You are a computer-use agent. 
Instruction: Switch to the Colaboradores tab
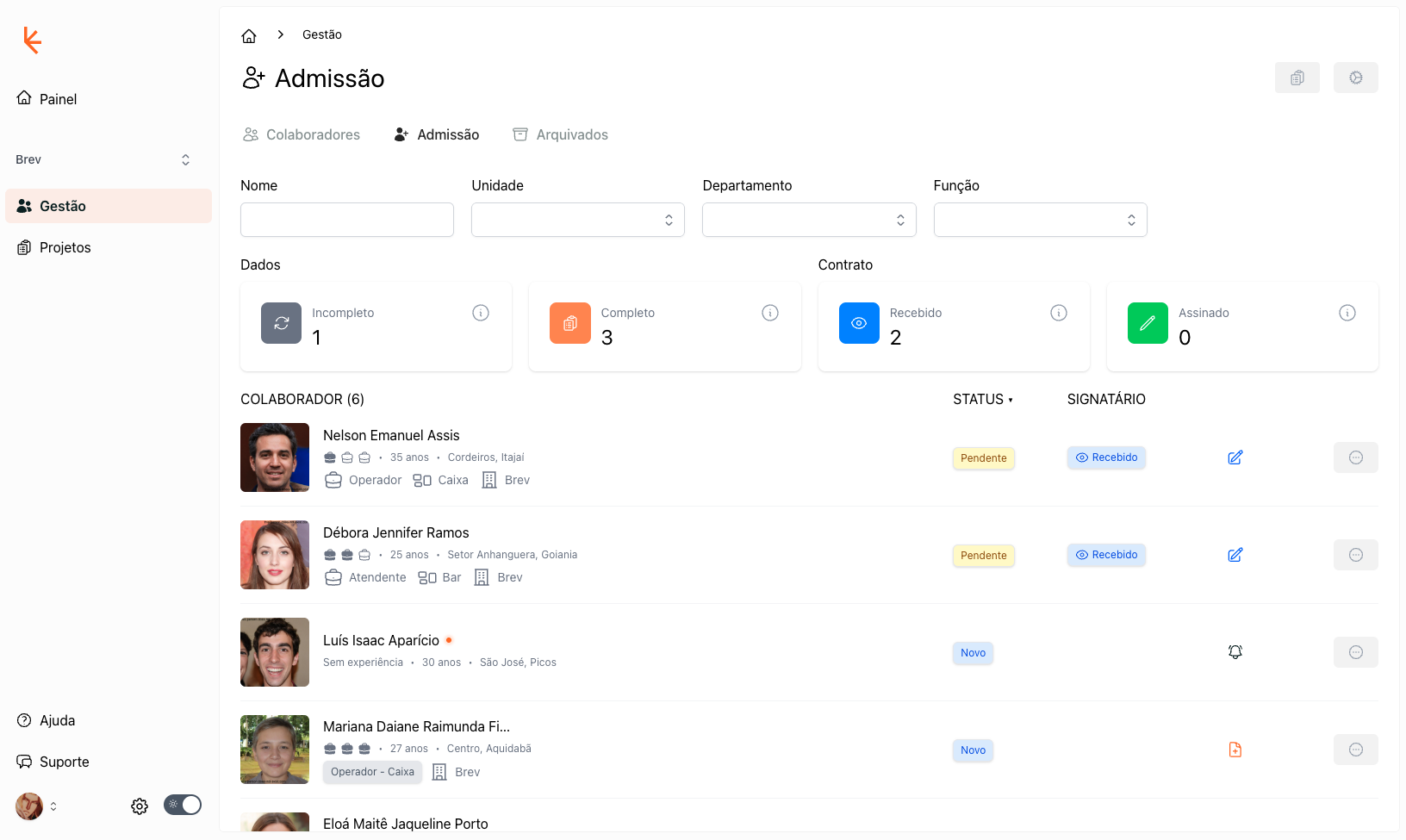click(x=302, y=134)
